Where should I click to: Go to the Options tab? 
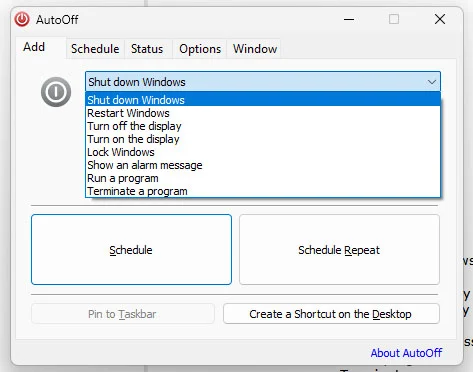coord(200,49)
